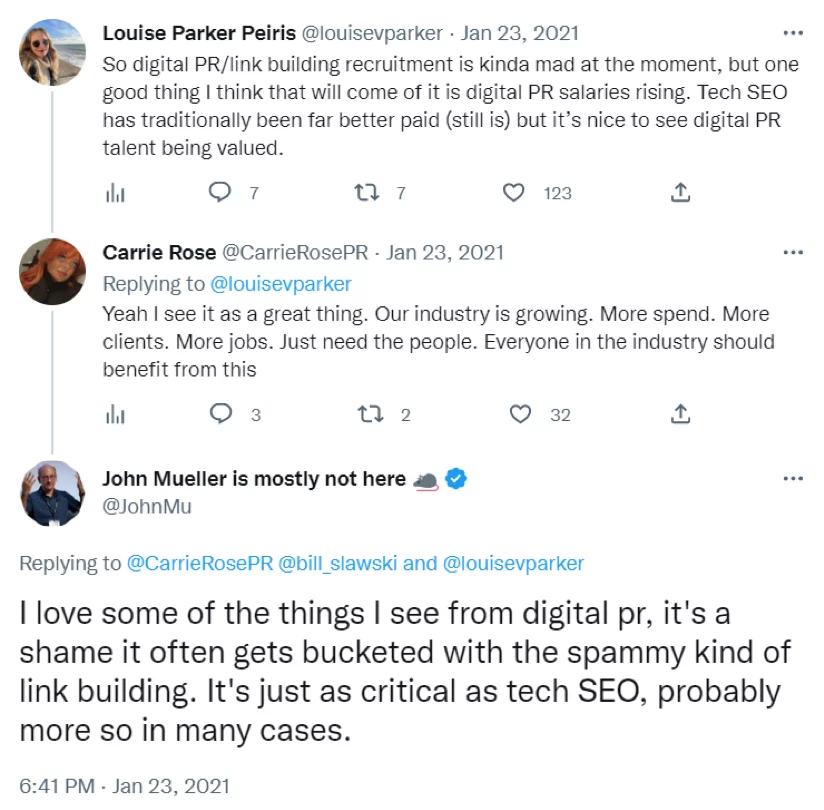824x810 pixels.
Task: Click John Mueller's verified badge
Action: [x=457, y=479]
